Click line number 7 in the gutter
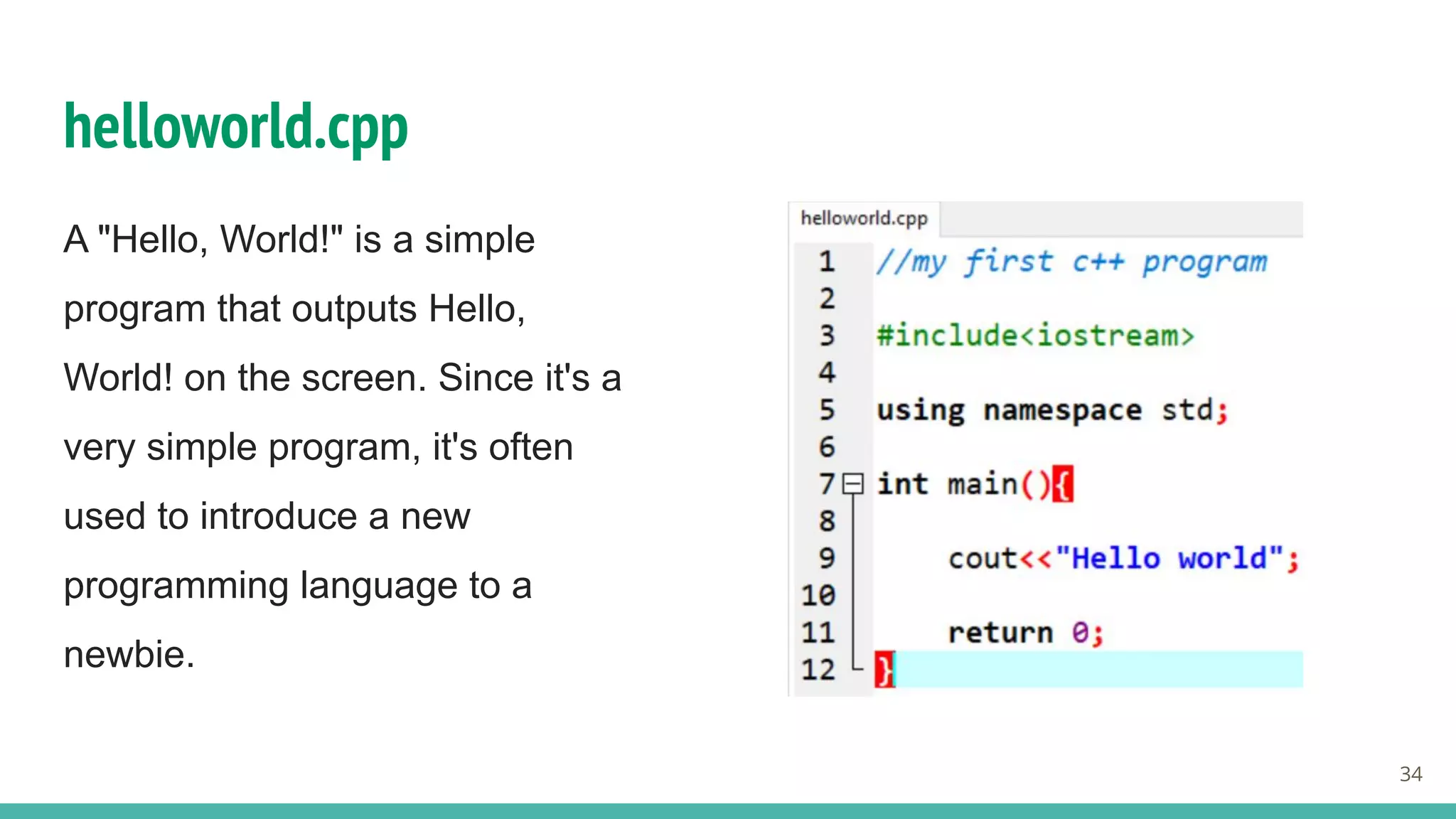 tap(826, 484)
